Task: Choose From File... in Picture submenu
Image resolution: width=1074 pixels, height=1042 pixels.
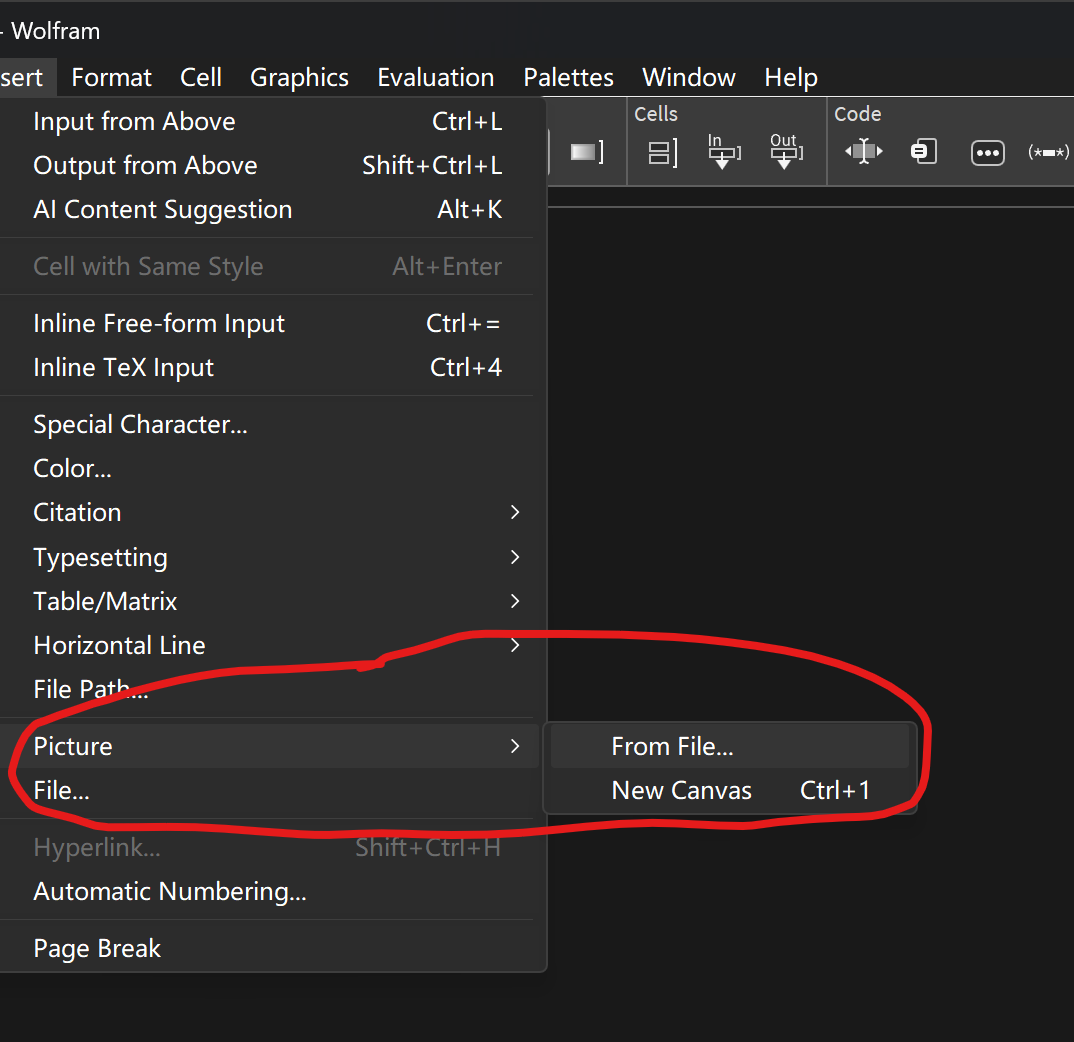Action: tap(672, 746)
